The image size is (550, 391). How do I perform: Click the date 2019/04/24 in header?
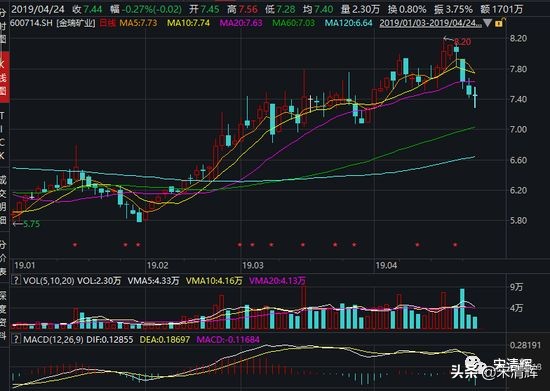(x=38, y=9)
